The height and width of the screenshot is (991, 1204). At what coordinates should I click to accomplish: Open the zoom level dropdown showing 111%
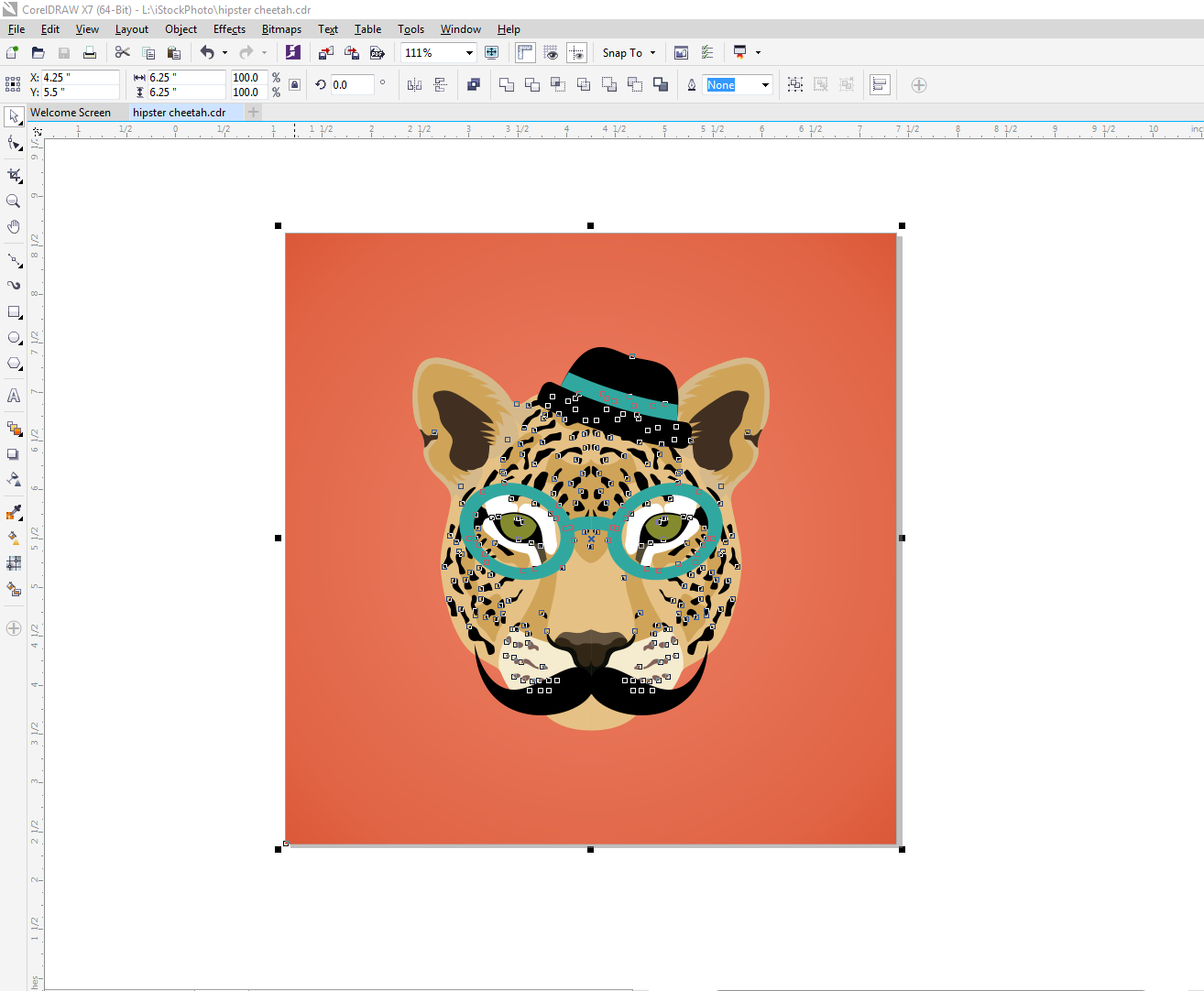tap(467, 52)
